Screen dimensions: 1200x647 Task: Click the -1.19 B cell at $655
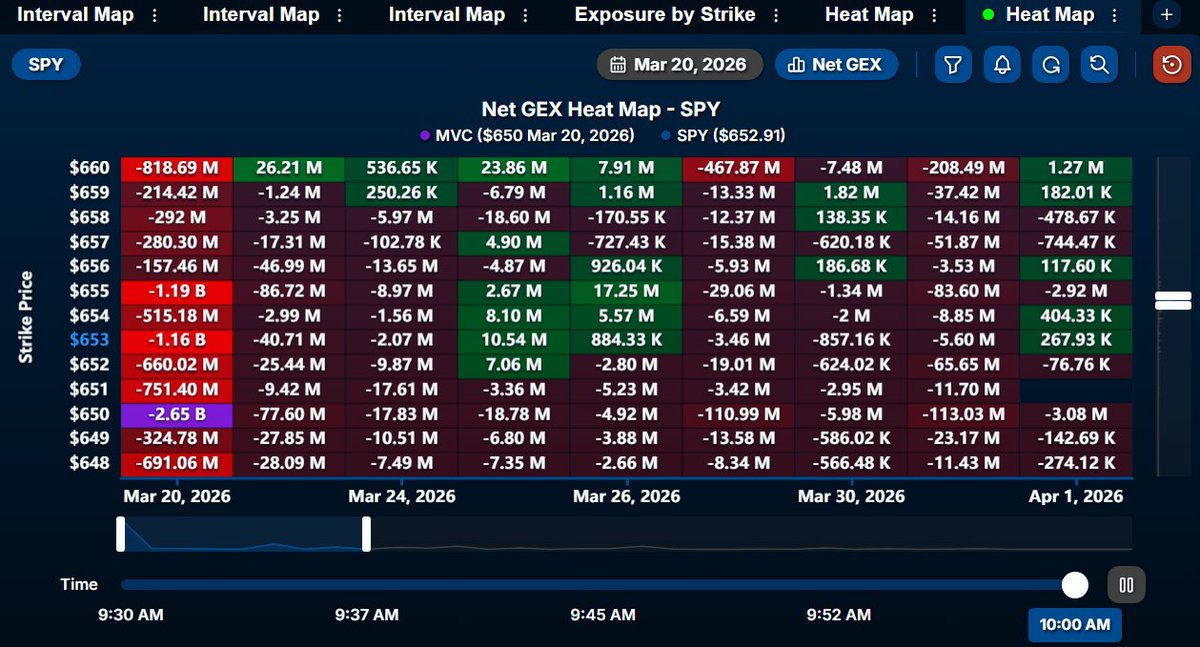(176, 291)
